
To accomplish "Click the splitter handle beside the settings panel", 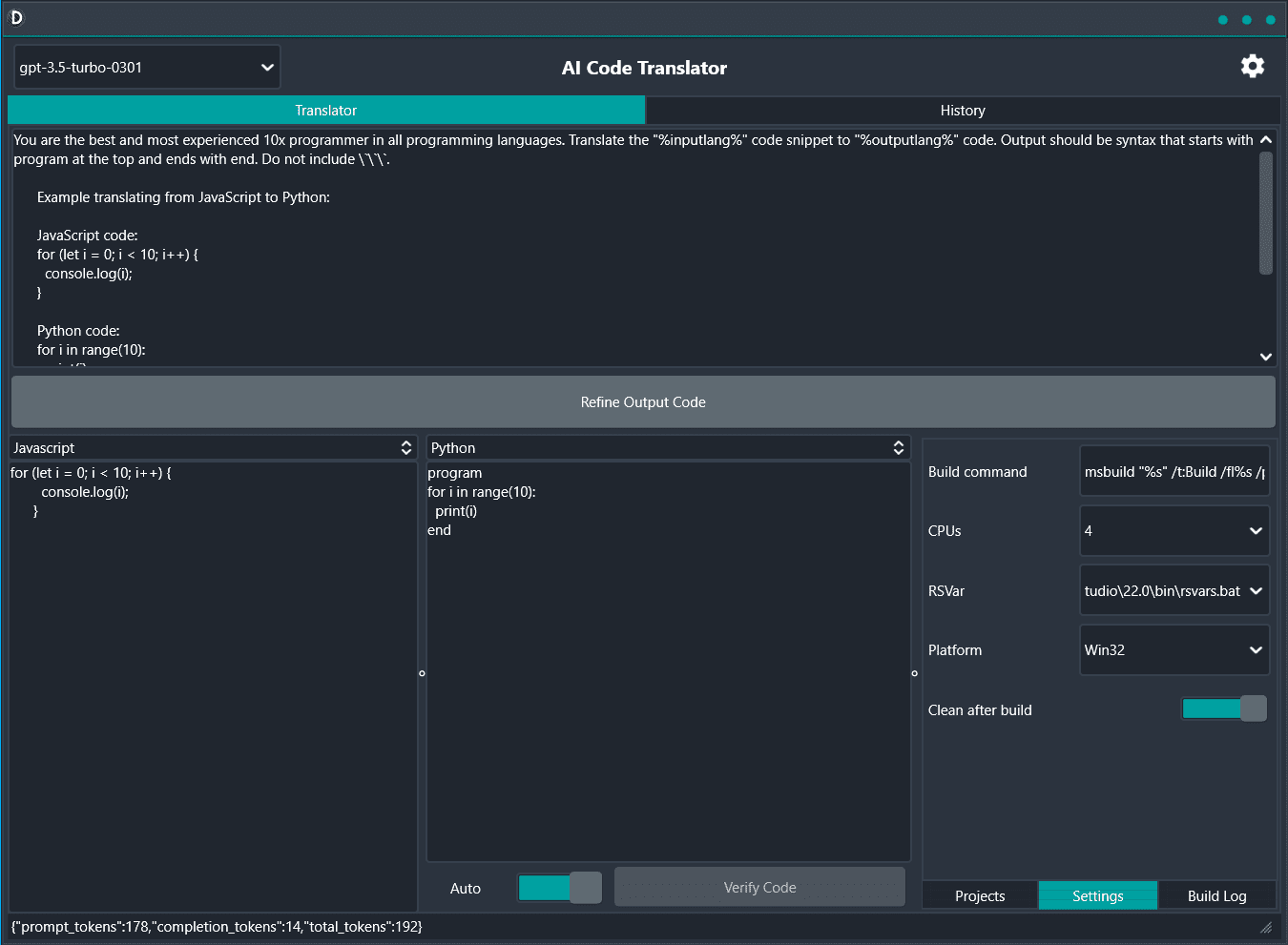I will pyautogui.click(x=914, y=673).
